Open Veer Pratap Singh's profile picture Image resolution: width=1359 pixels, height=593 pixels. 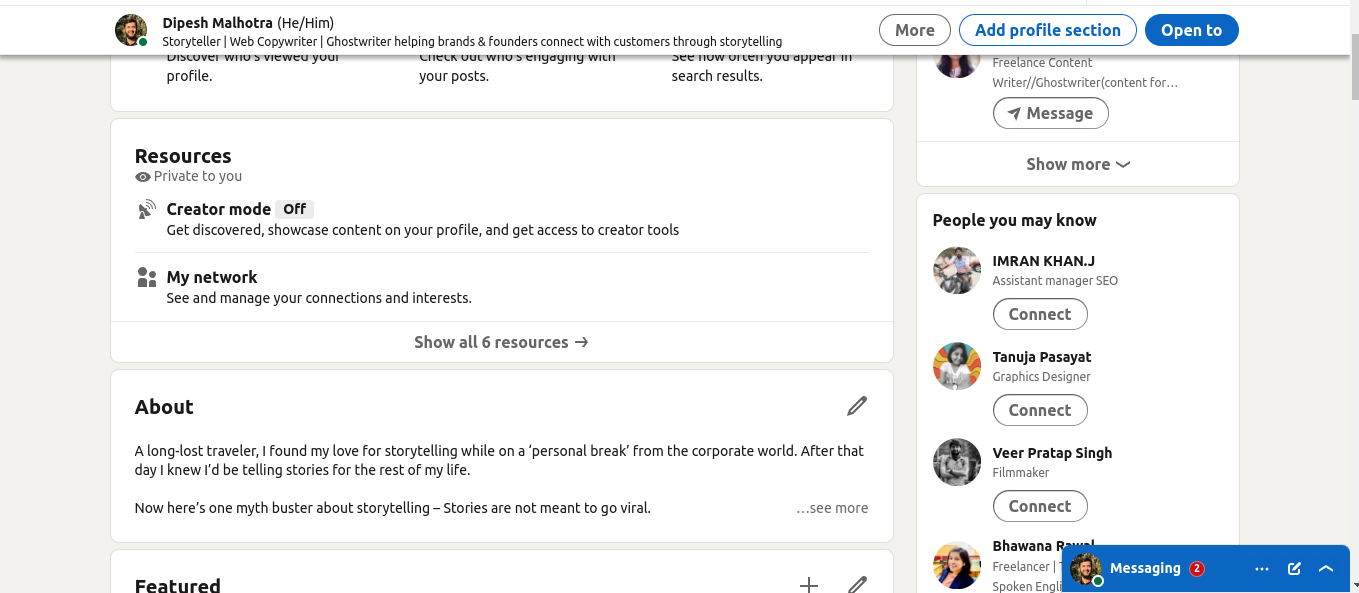[x=957, y=462]
